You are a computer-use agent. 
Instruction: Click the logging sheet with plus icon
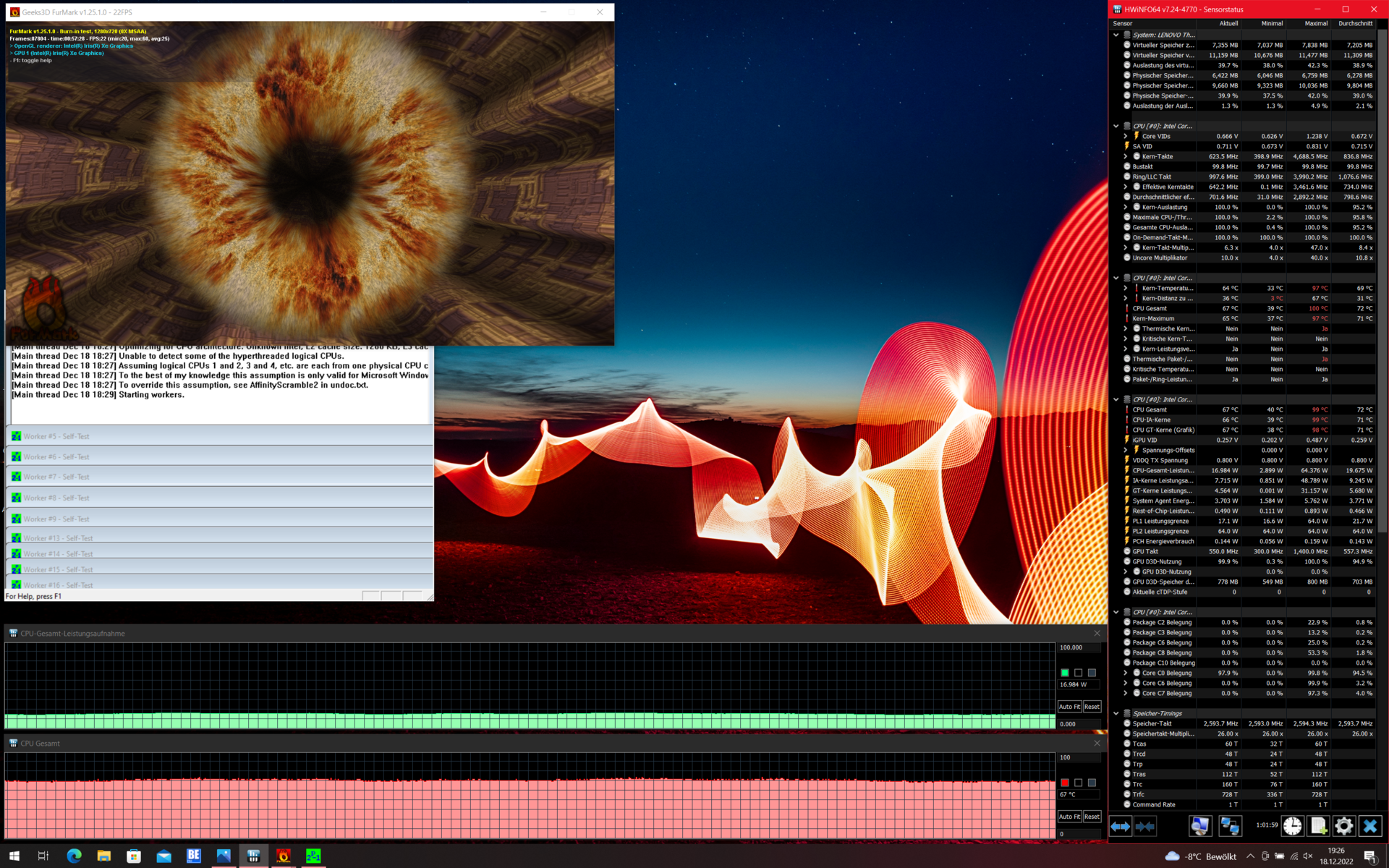click(x=1318, y=826)
